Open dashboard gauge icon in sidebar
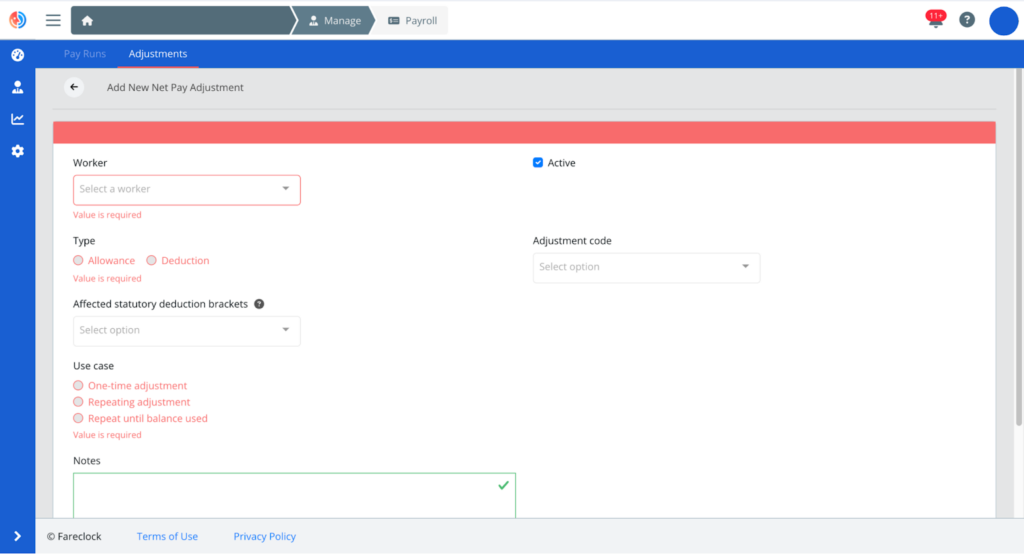Screen dimensions: 1024x554 tap(18, 55)
